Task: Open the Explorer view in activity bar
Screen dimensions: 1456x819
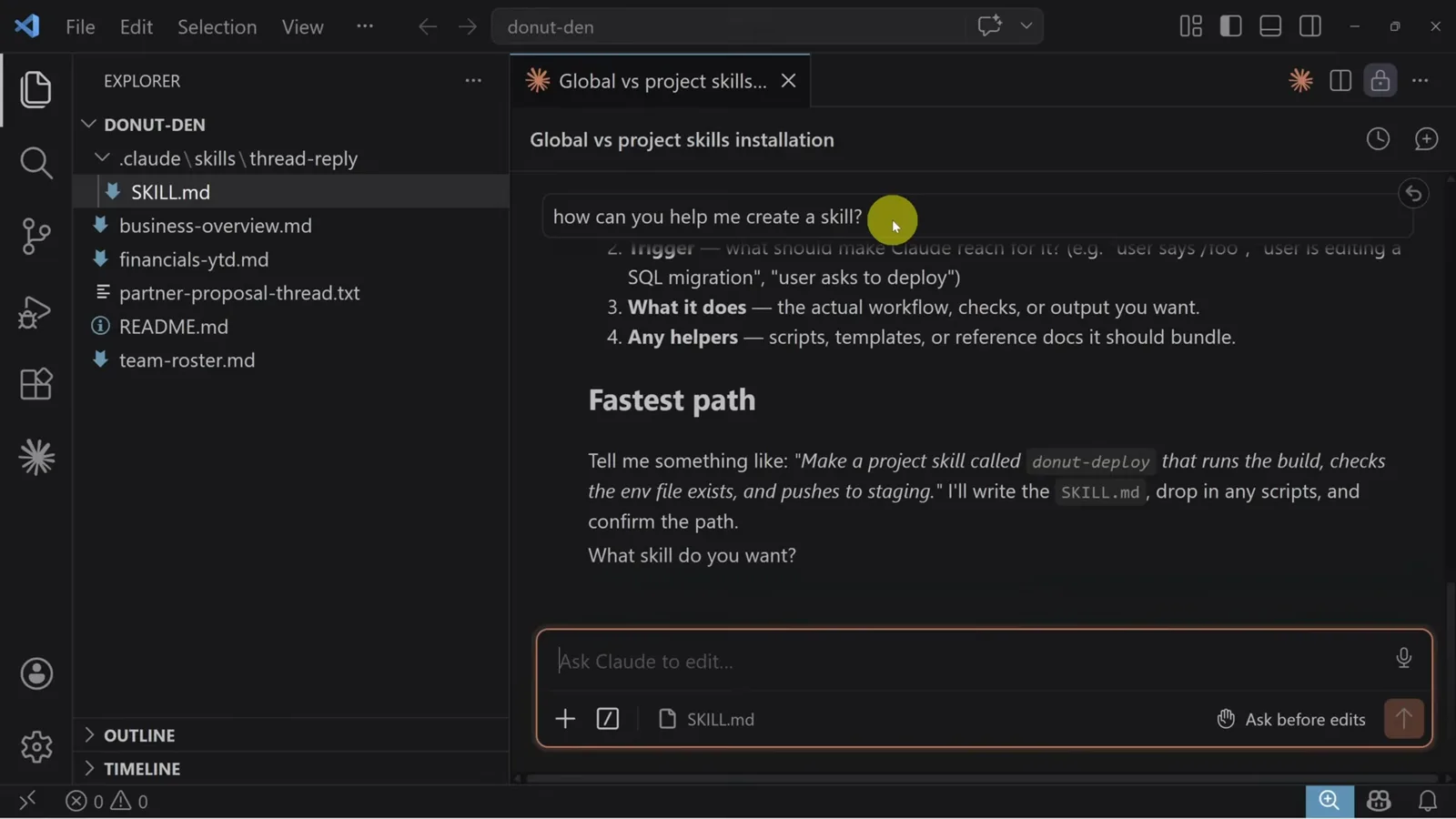Action: point(35,89)
